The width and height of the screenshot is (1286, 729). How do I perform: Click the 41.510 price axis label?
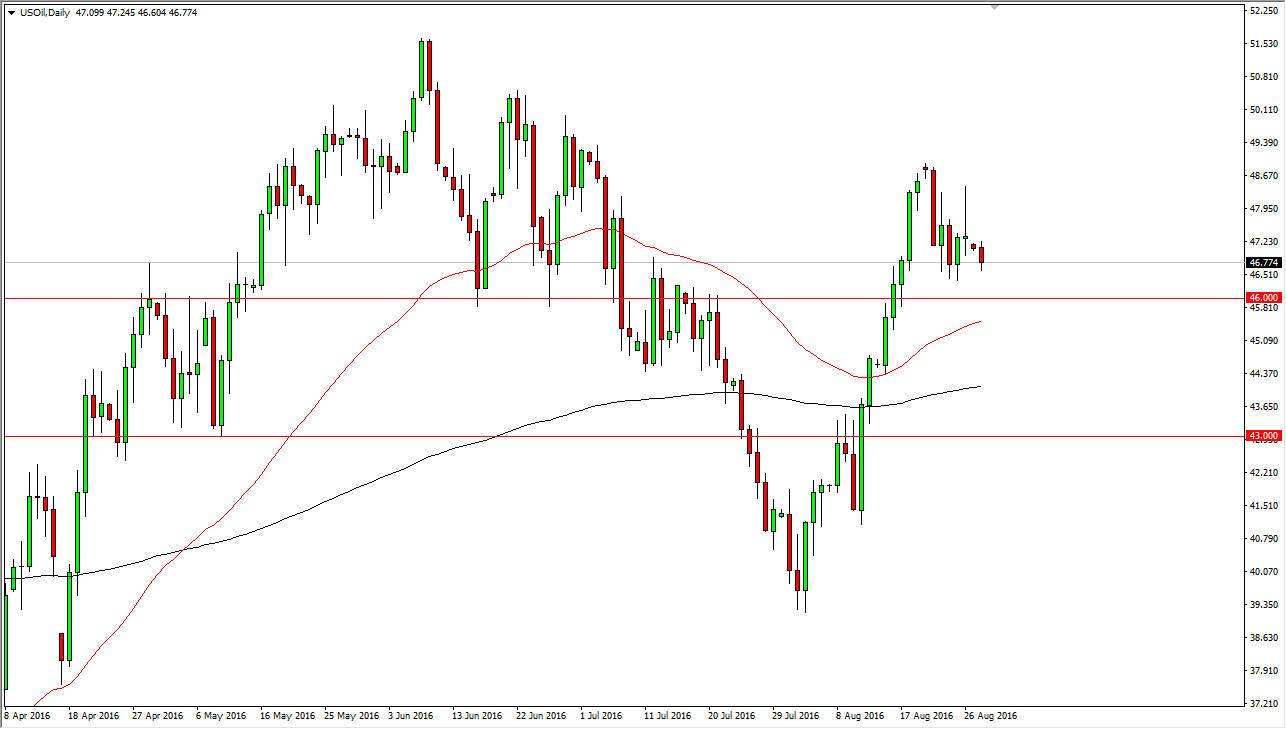coord(1264,506)
